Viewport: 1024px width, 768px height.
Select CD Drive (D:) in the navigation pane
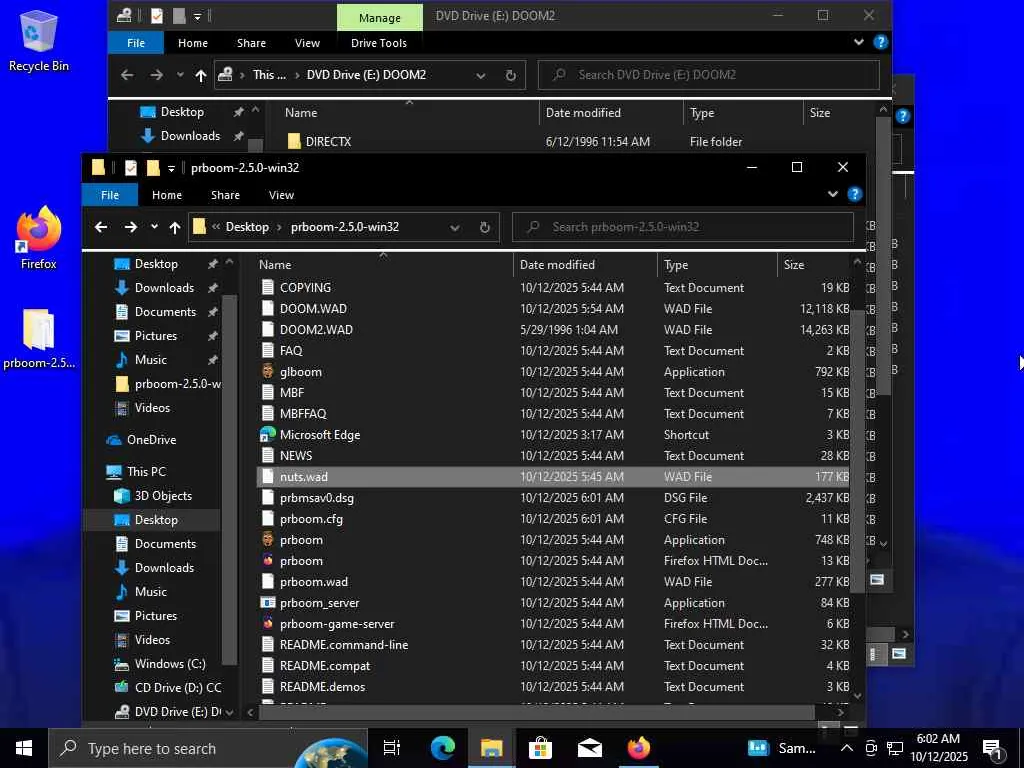pos(168,688)
